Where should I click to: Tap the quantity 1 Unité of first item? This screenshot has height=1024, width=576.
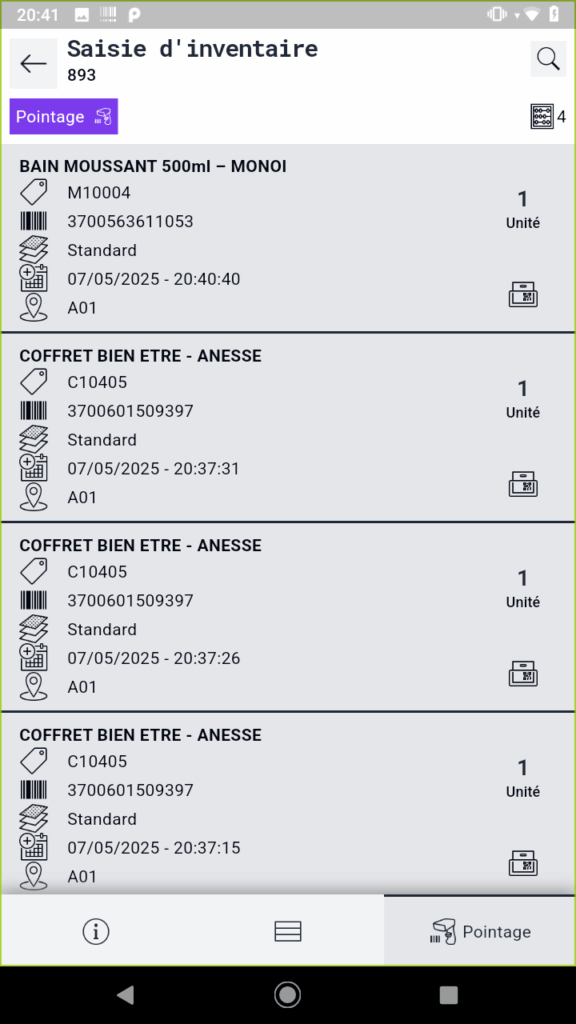522,209
